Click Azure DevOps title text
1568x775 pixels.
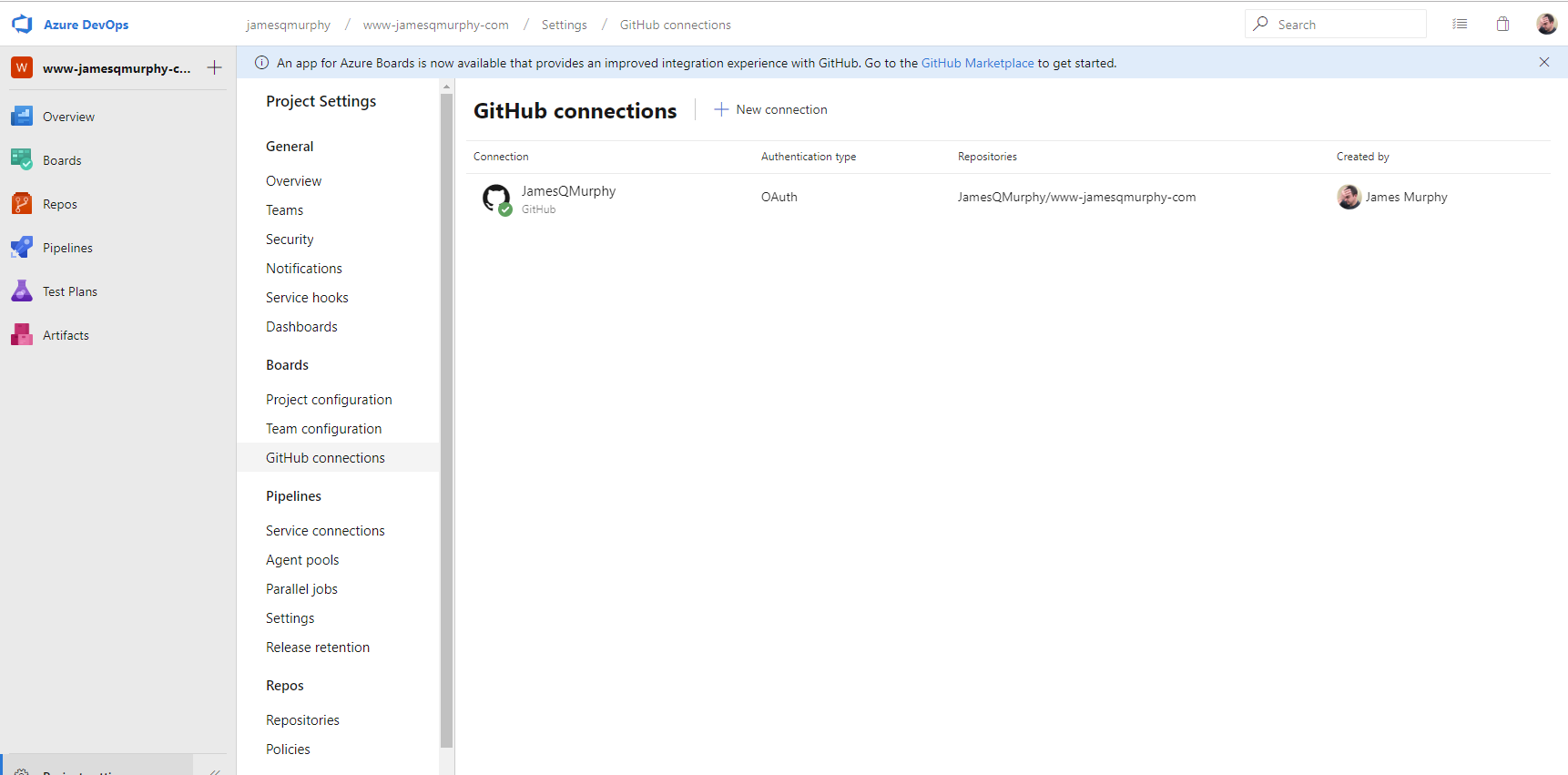pos(86,25)
